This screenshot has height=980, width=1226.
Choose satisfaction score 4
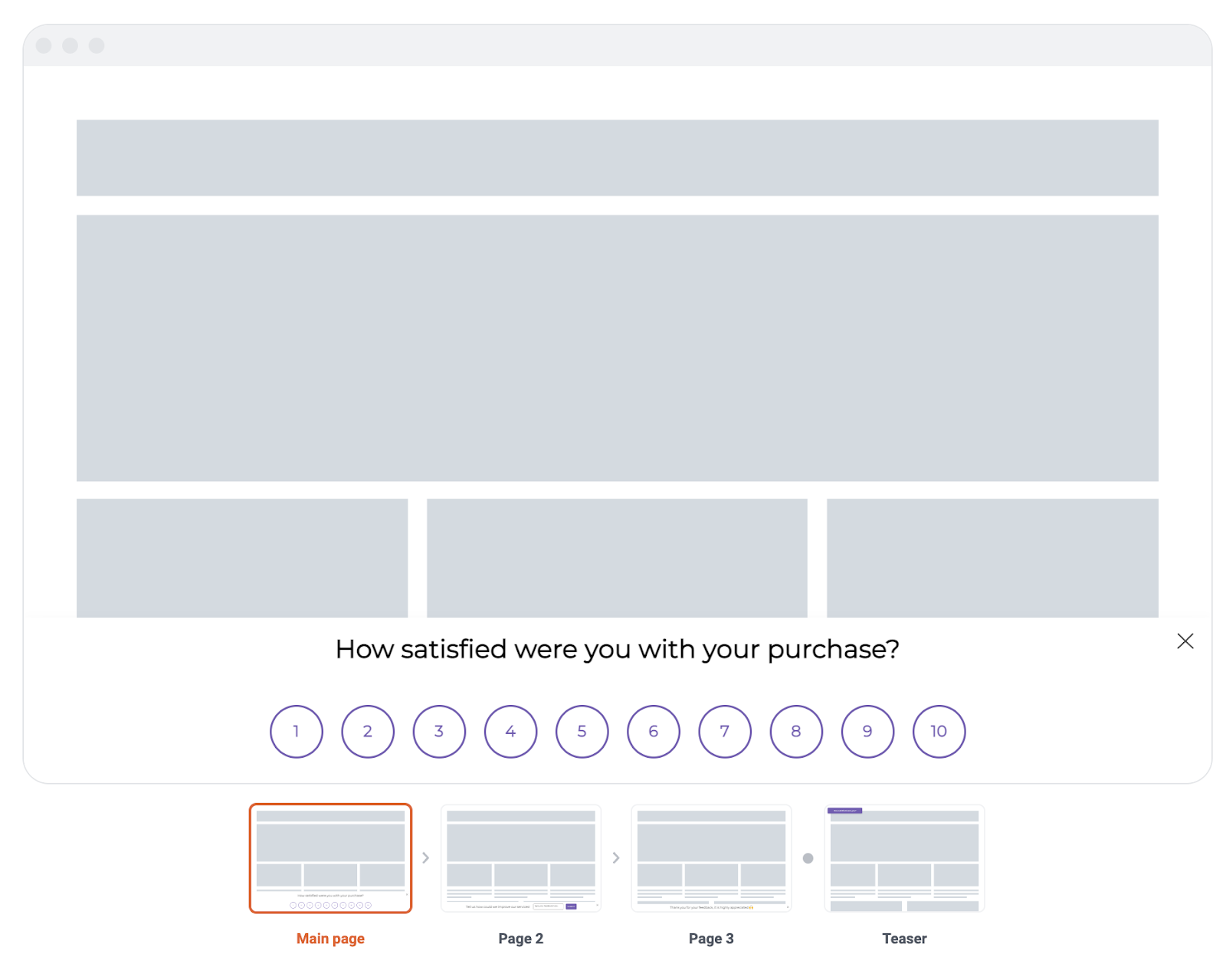pos(510,731)
